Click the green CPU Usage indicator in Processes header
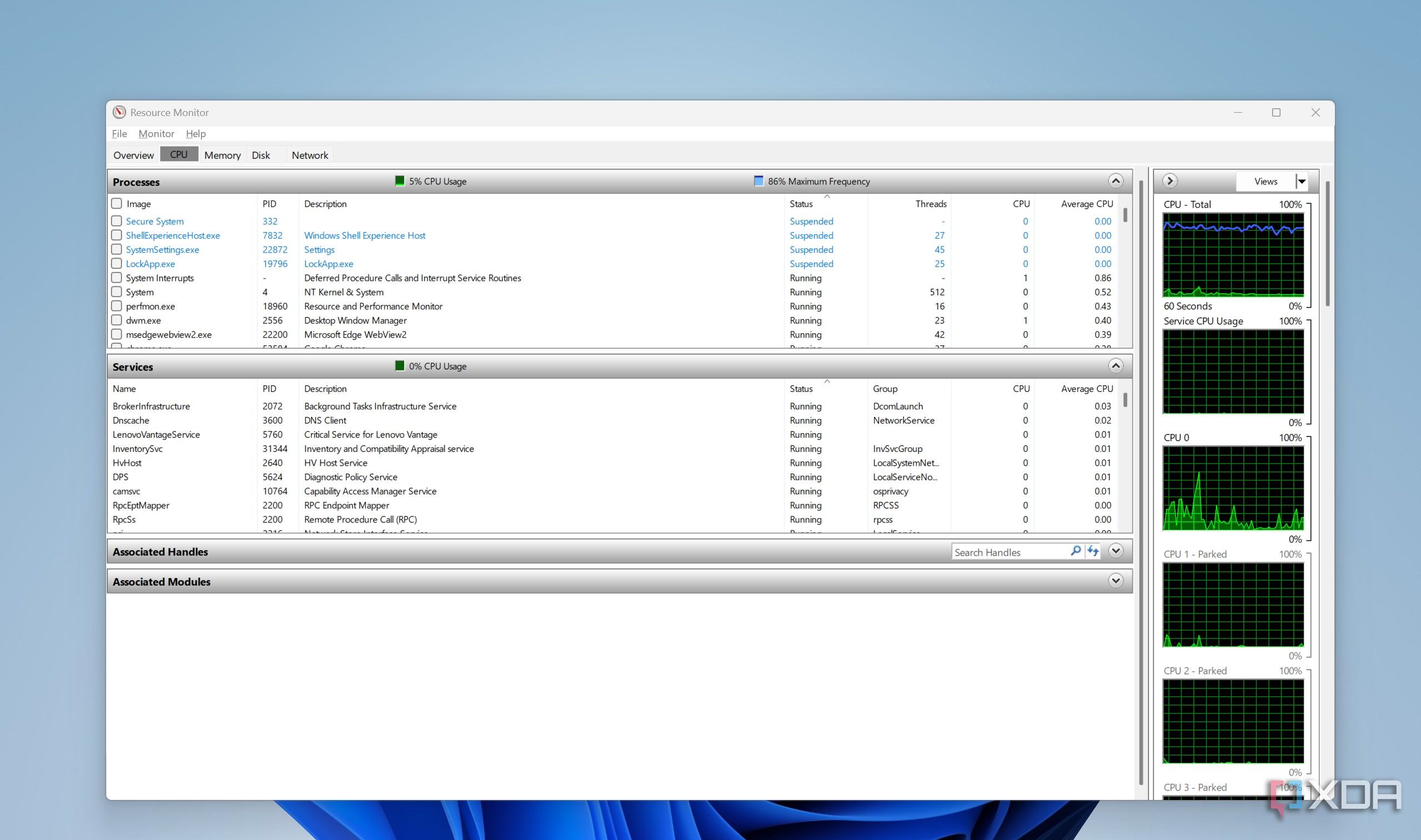This screenshot has width=1421, height=840. [x=400, y=181]
